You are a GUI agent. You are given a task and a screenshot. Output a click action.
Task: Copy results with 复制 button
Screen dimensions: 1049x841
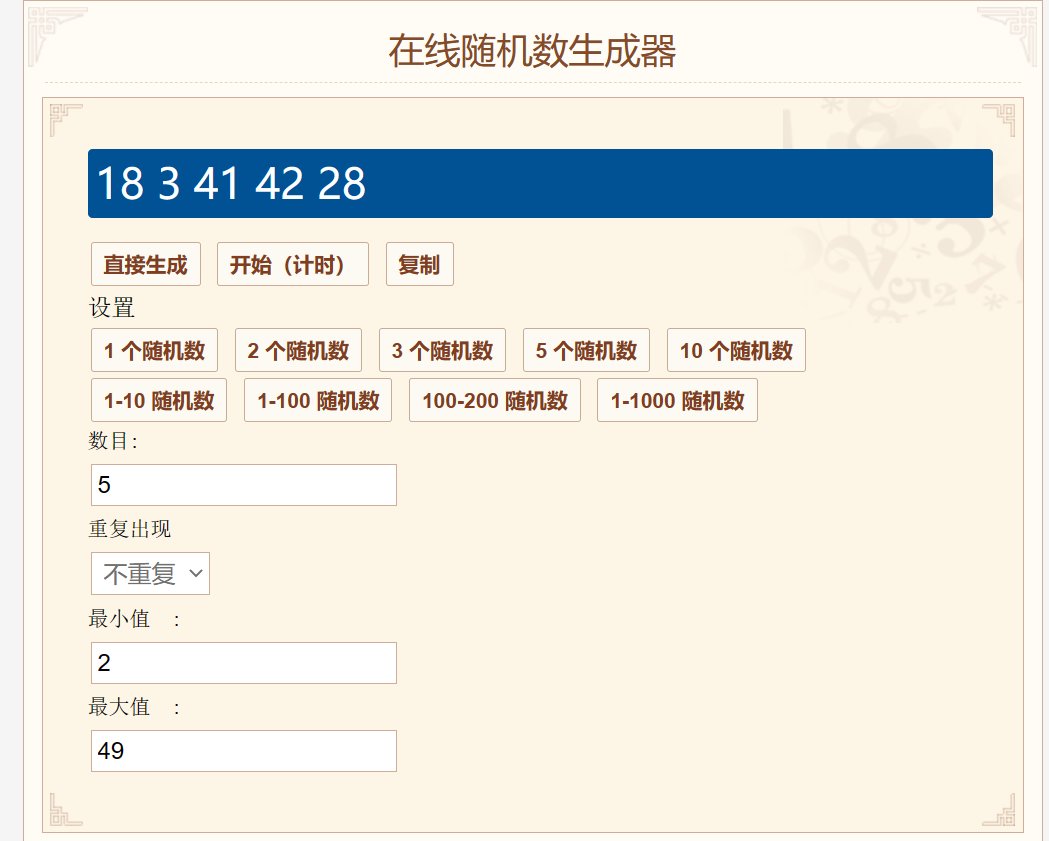coord(419,264)
